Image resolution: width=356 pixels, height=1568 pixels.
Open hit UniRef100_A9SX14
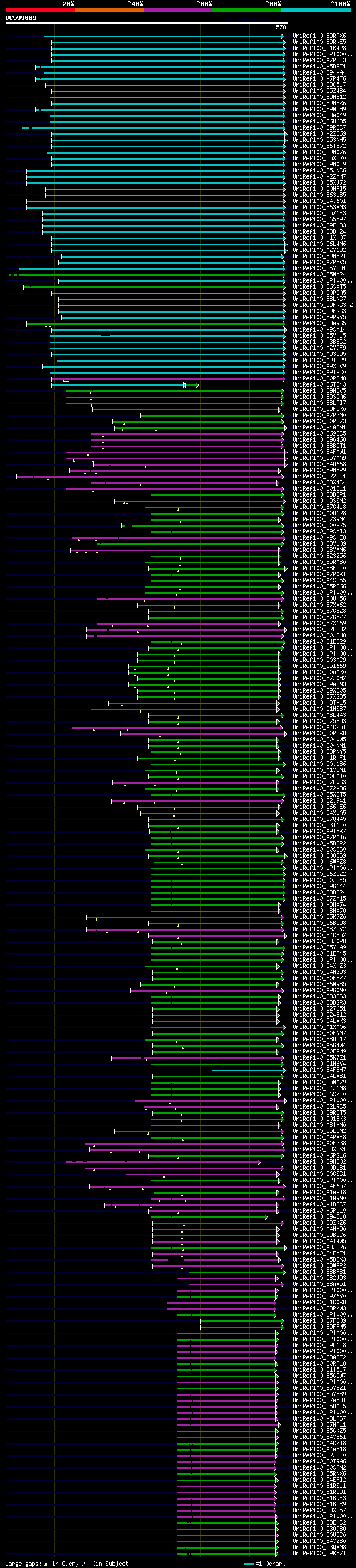(319, 330)
